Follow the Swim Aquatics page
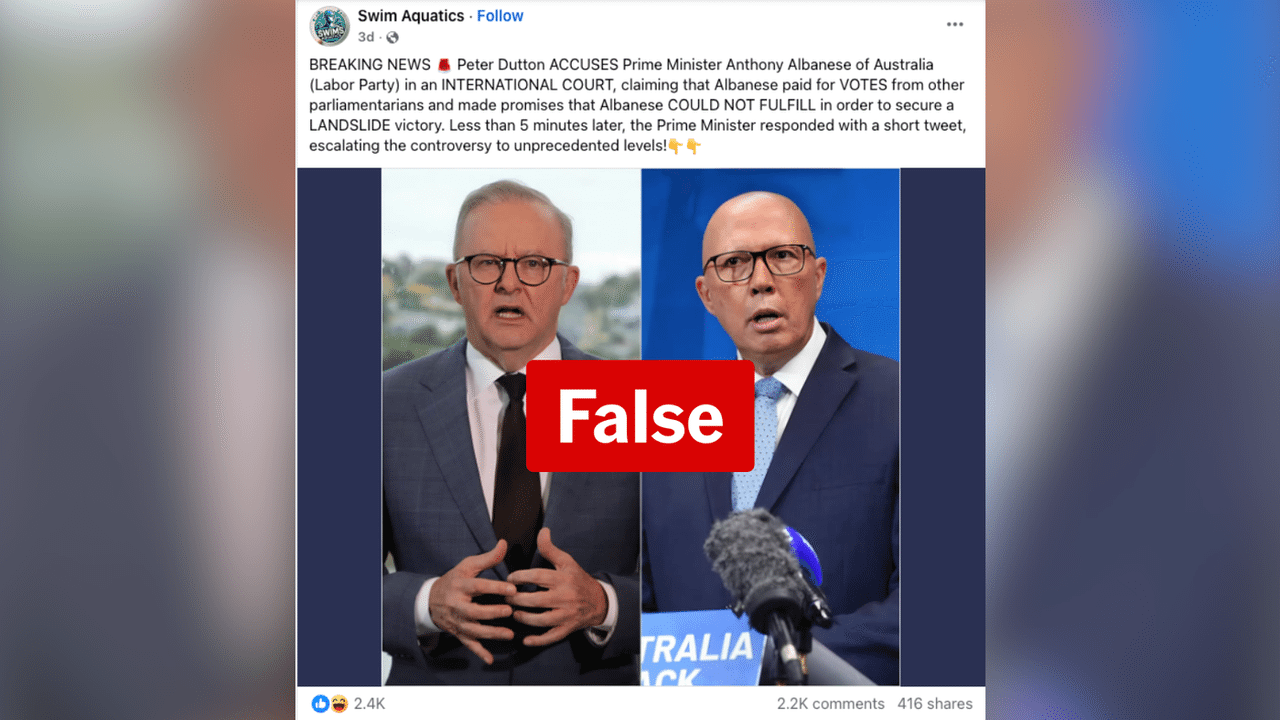The image size is (1280, 720). click(500, 16)
